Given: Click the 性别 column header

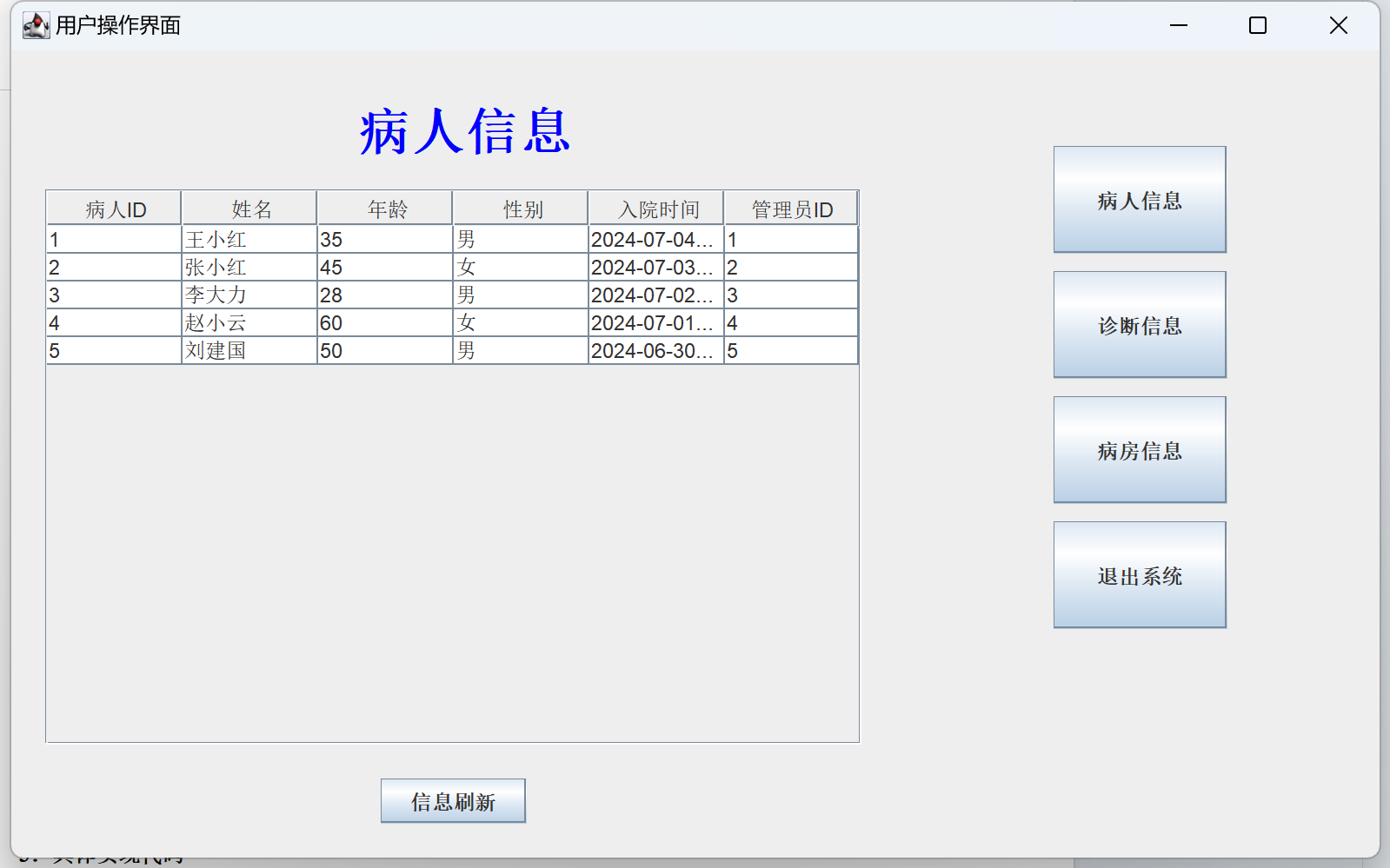Looking at the screenshot, I should coord(521,209).
